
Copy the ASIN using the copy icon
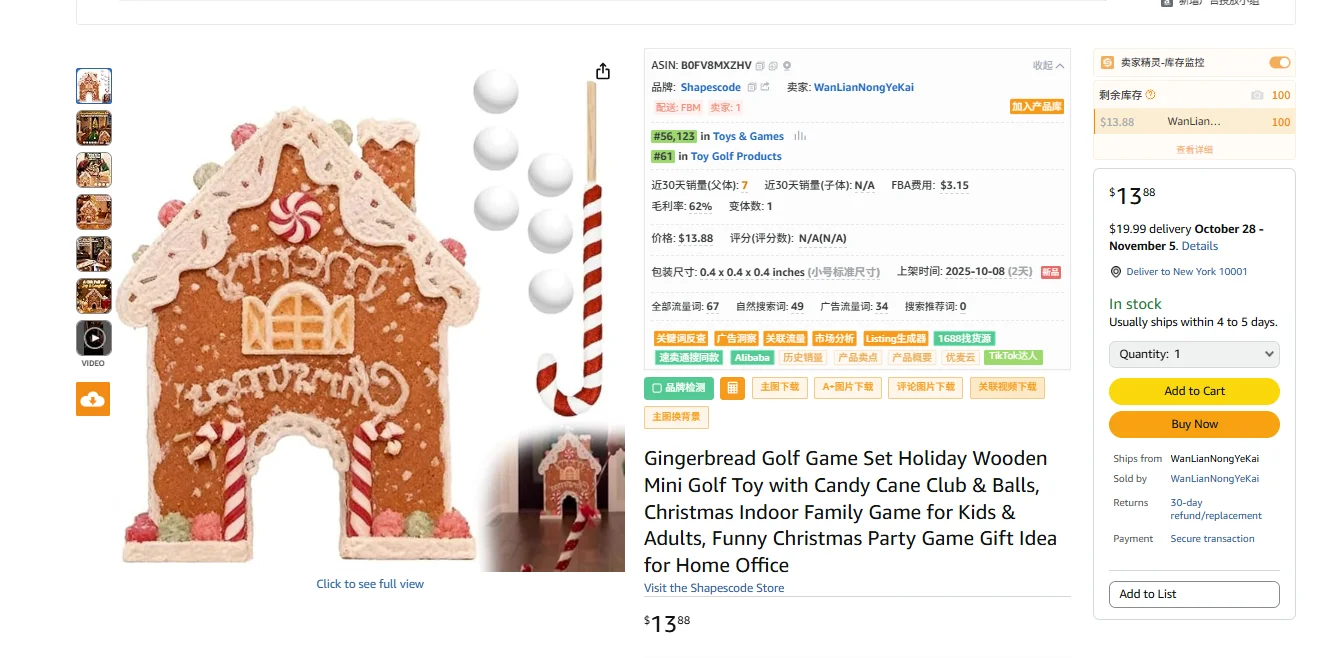point(760,66)
